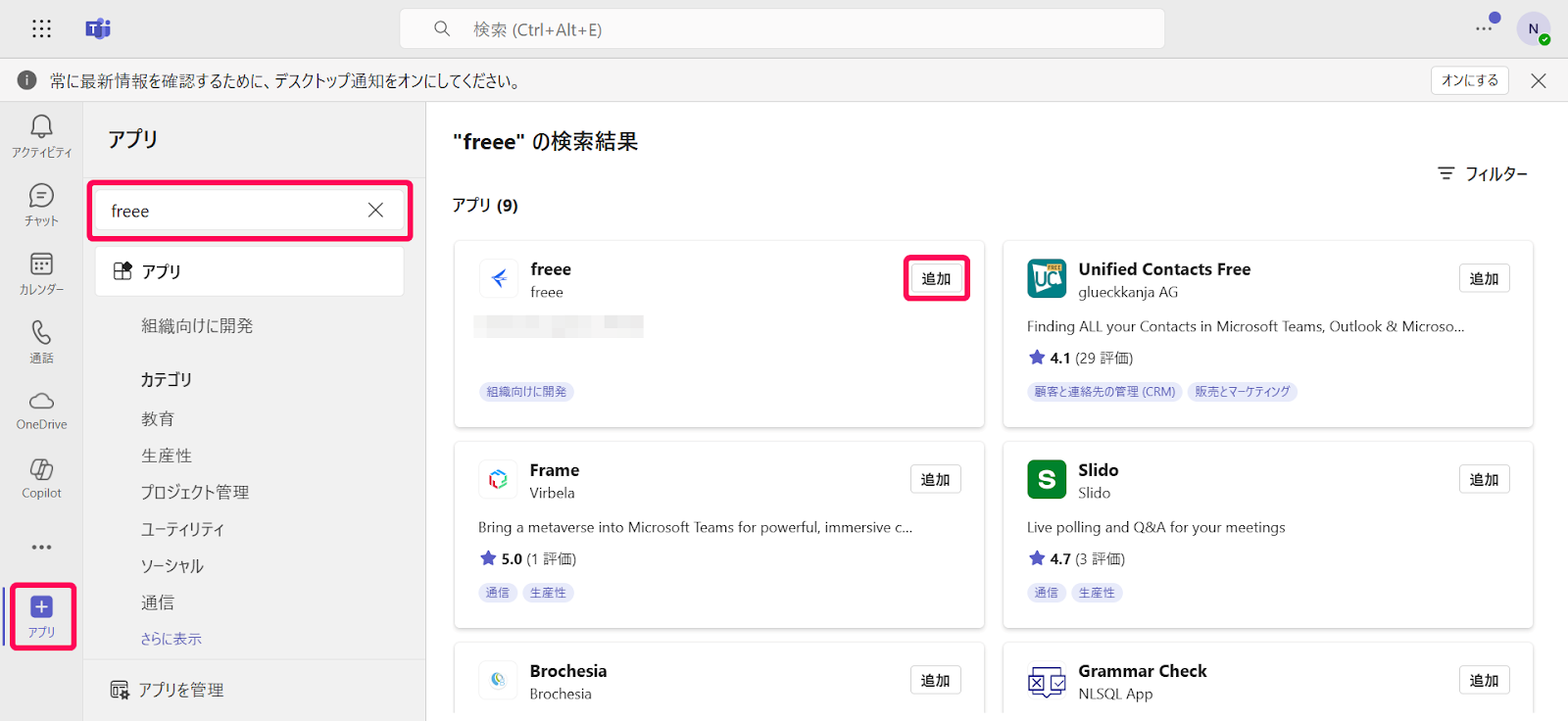The image size is (1568, 721).
Task: Open the app launcher grid icon
Action: (x=41, y=28)
